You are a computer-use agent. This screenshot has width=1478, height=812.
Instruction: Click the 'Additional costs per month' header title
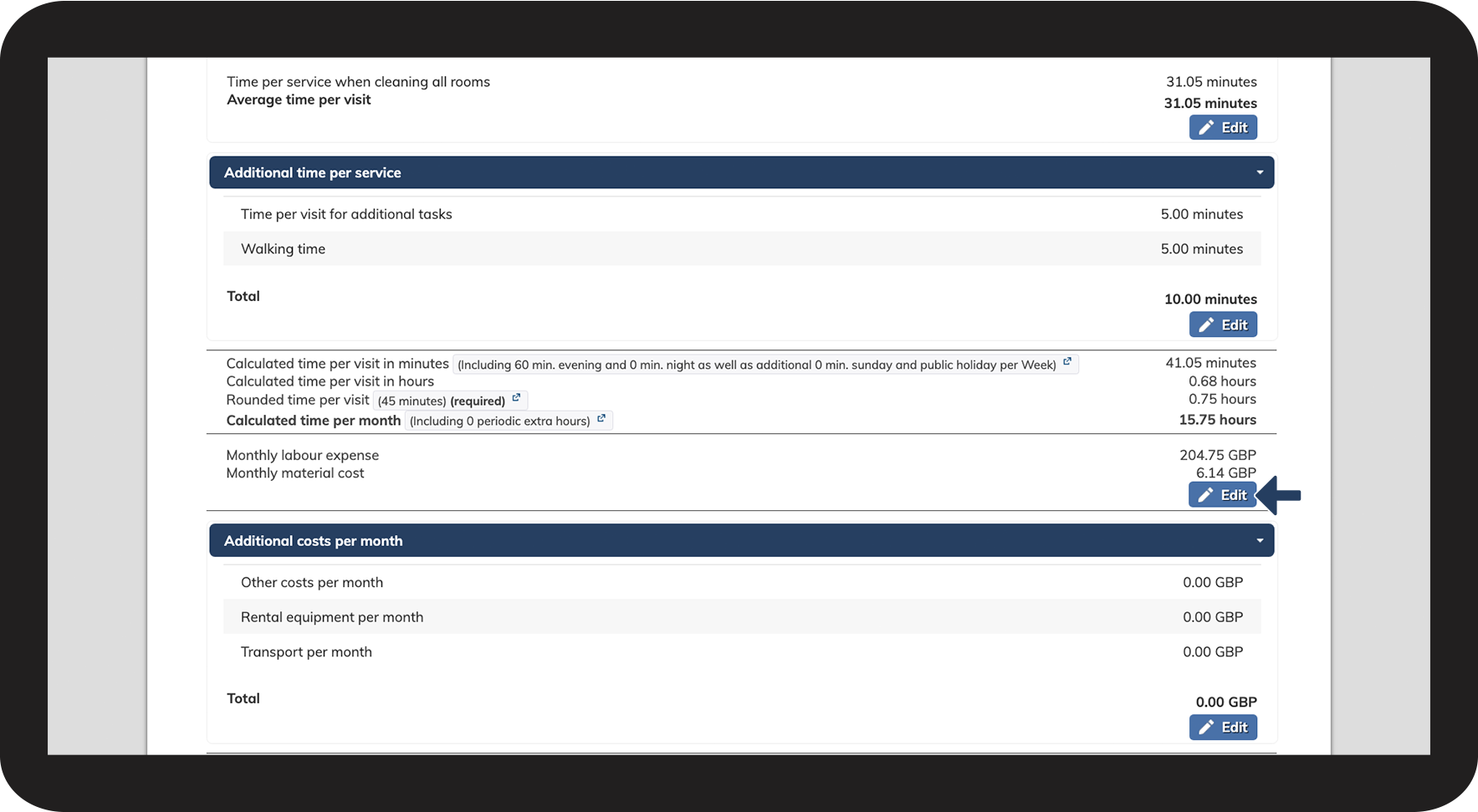314,541
